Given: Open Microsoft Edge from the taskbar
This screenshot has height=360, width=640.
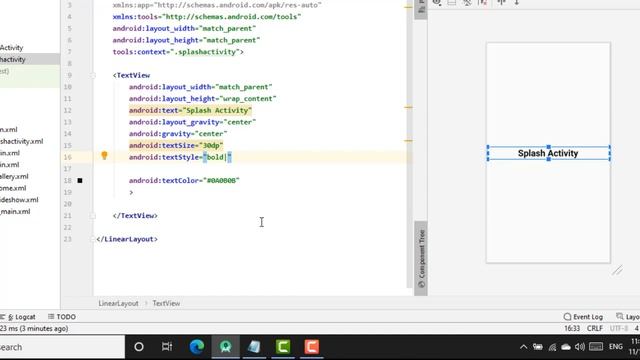Looking at the screenshot, I should coord(197,347).
